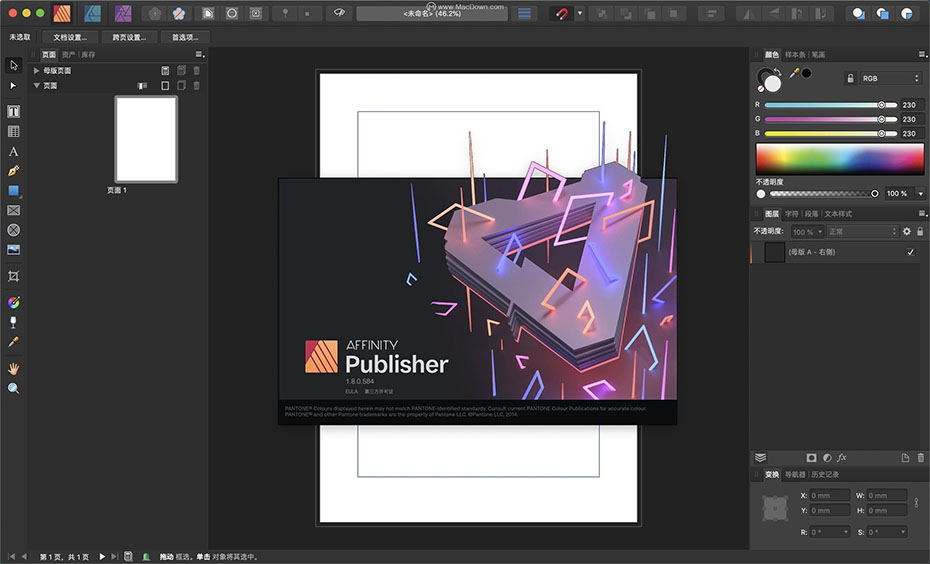
Task: Pick the Table tool
Action: click(14, 132)
